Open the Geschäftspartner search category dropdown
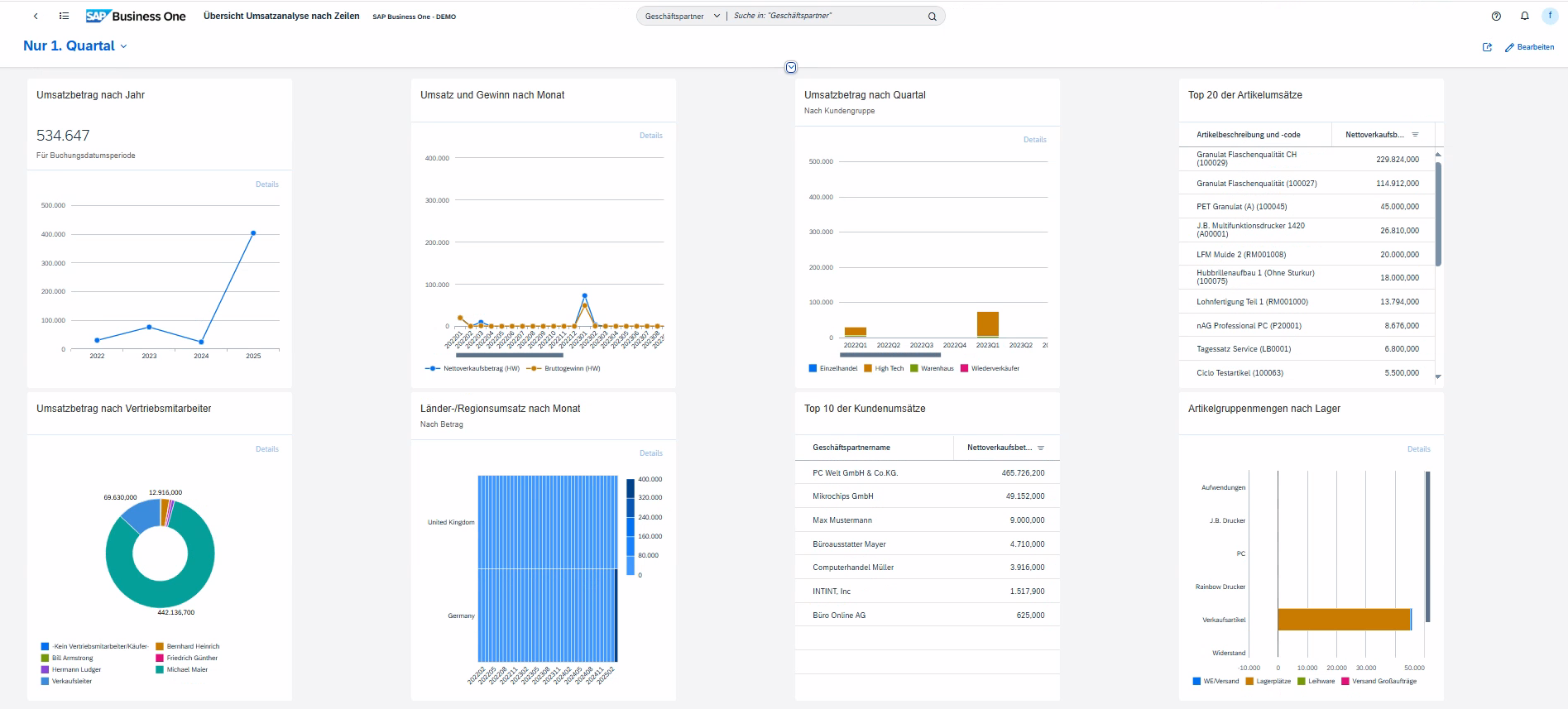The width and height of the screenshot is (1568, 709). click(x=682, y=17)
